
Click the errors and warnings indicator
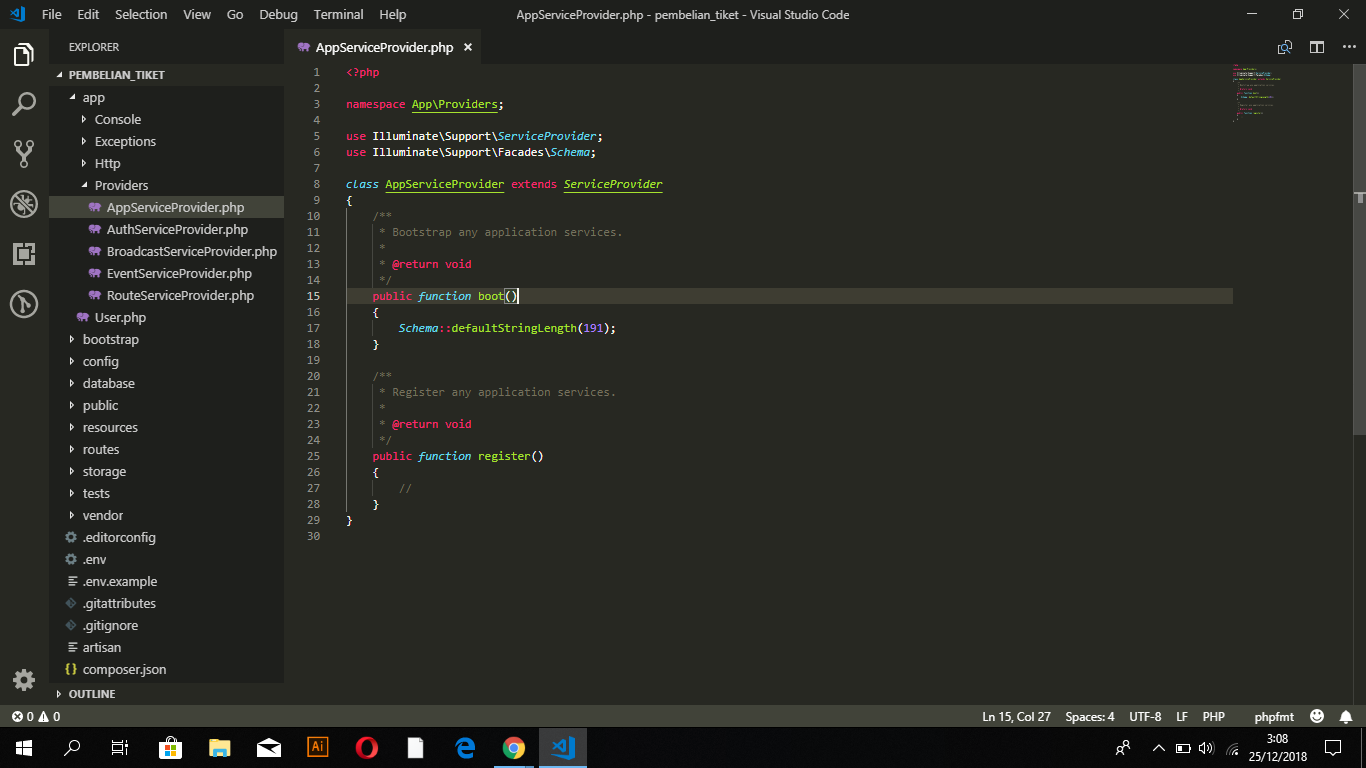point(30,716)
